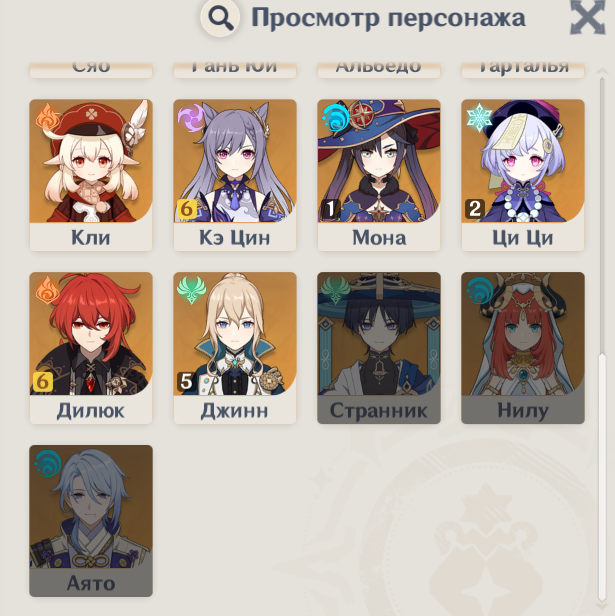Screen dimensions: 615x616
Task: Click the partially visible Альбедо label
Action: [379, 68]
